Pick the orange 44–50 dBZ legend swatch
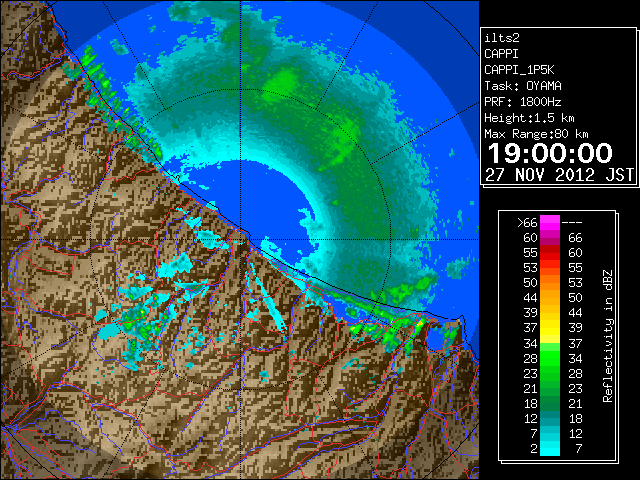Viewport: 640px width, 480px height. pyautogui.click(x=550, y=298)
